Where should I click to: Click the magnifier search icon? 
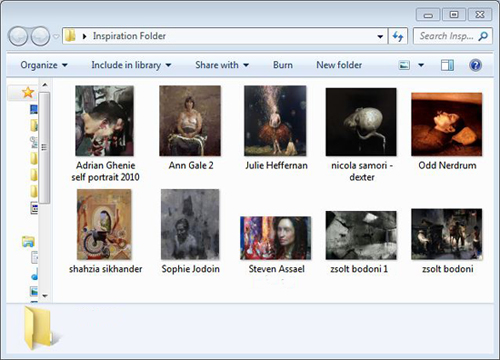coord(483,36)
